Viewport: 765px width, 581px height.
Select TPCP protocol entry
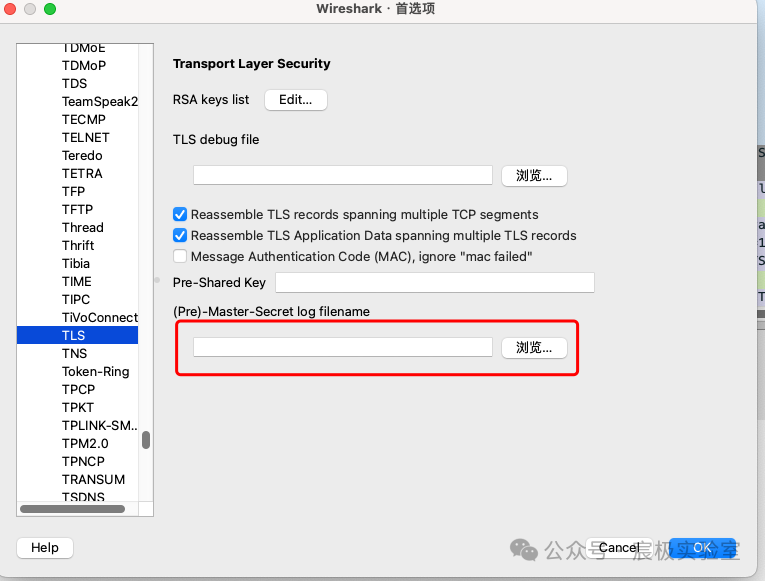click(78, 390)
